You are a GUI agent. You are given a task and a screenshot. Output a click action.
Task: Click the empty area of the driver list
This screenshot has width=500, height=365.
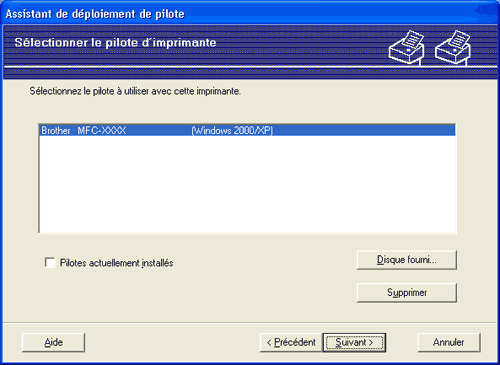tap(247, 183)
